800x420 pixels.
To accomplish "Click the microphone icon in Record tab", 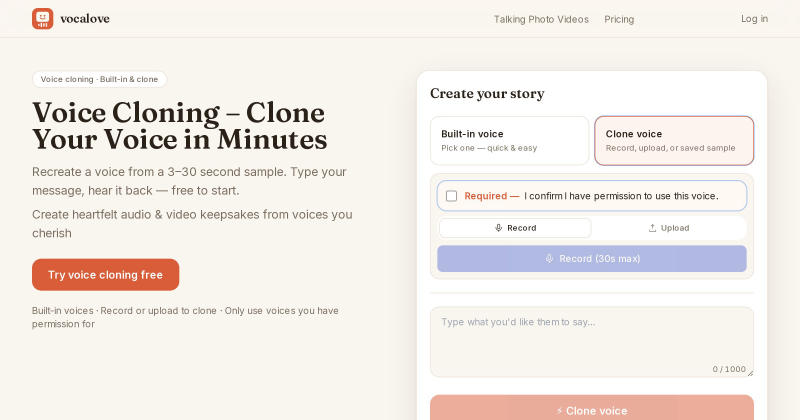I will (x=498, y=228).
